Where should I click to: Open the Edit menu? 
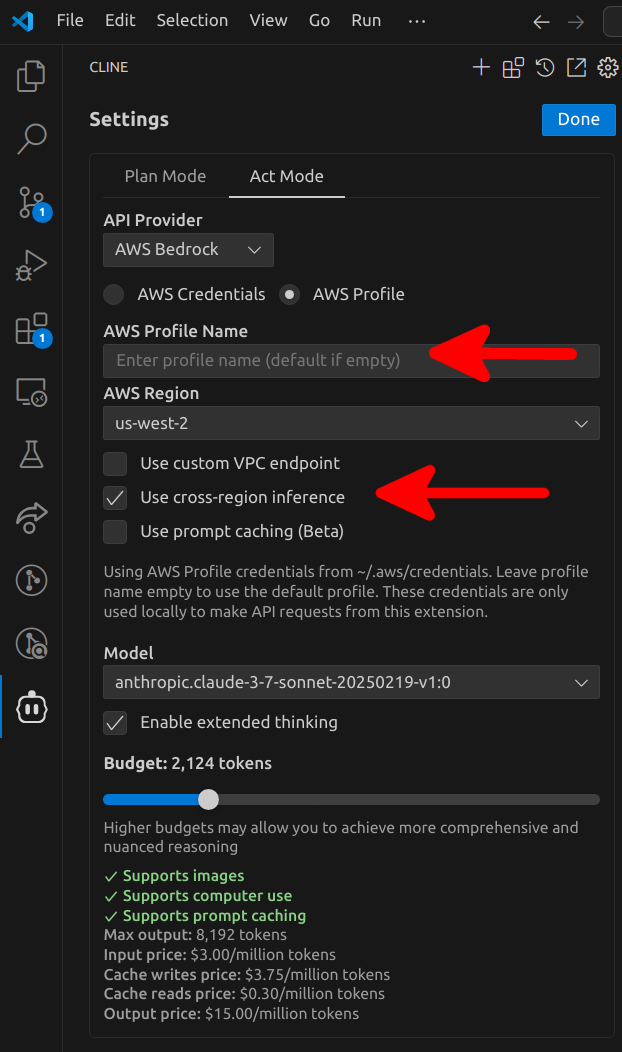(x=120, y=21)
